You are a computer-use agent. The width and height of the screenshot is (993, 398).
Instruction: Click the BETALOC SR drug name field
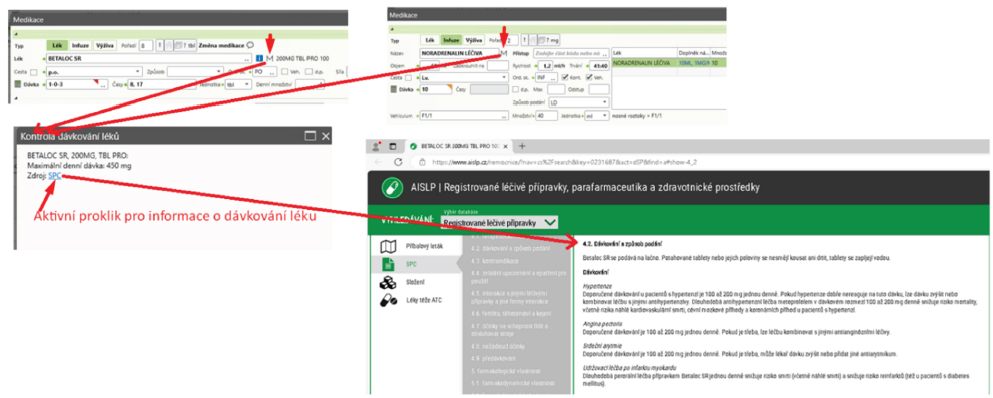[x=149, y=58]
